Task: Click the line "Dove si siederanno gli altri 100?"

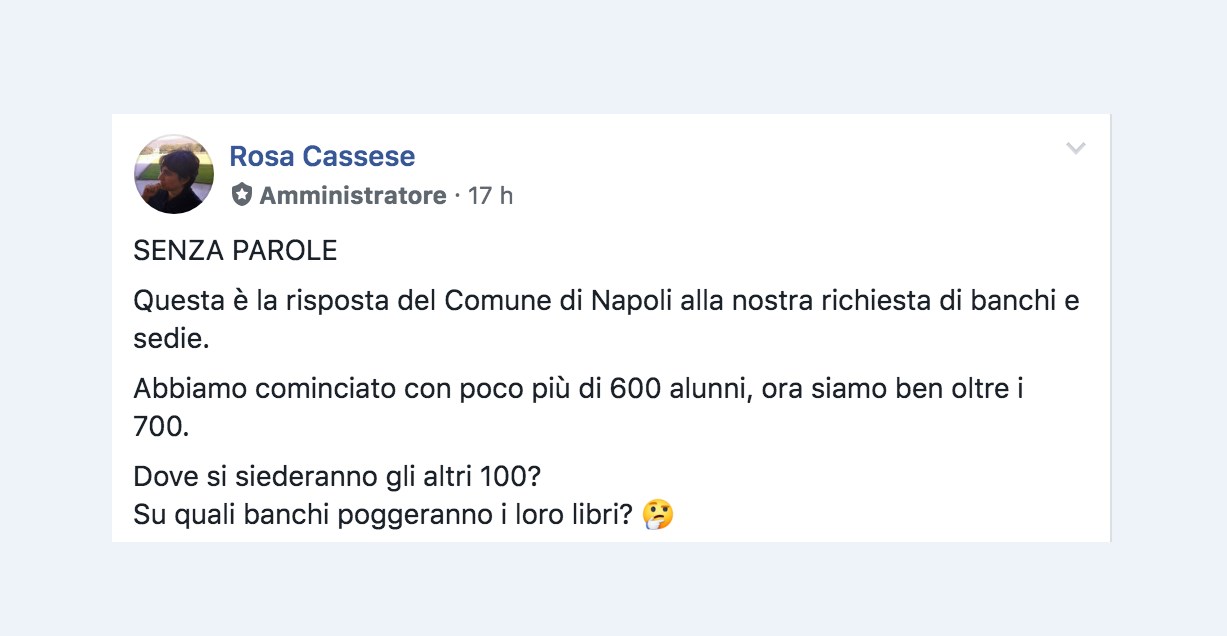Action: 337,477
